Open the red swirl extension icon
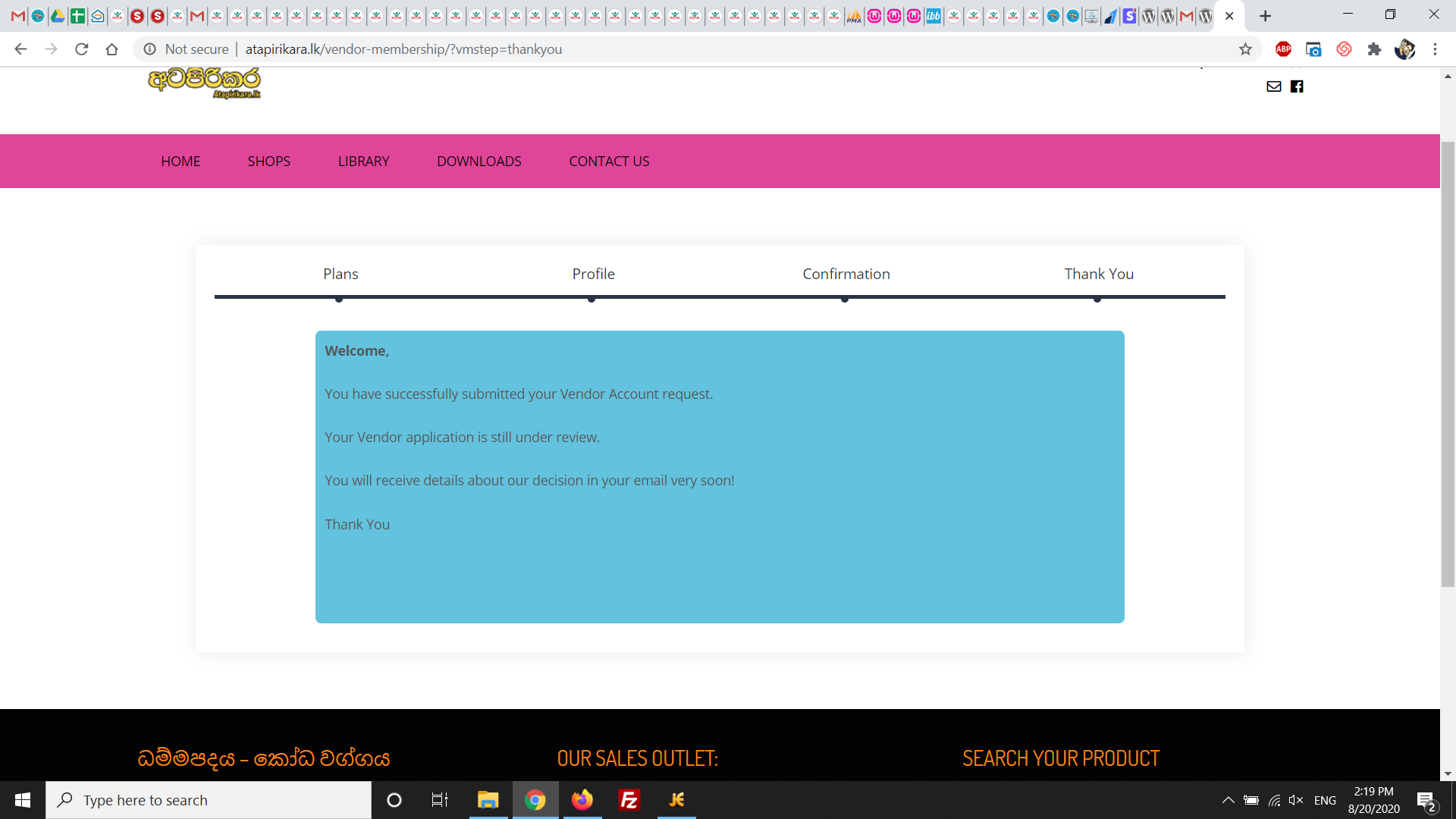Viewport: 1456px width, 819px height. point(1344,49)
